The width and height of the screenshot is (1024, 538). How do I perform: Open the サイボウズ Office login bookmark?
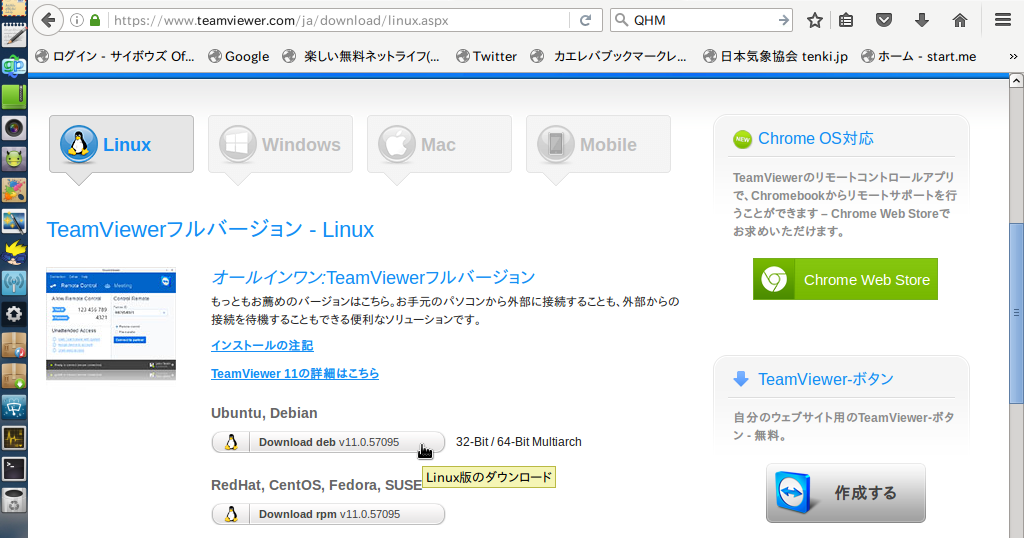(x=115, y=56)
